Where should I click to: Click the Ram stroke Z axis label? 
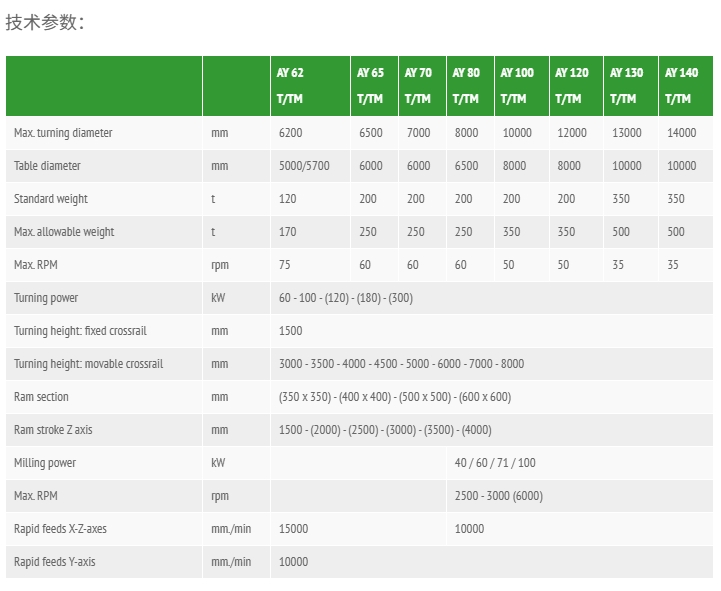(x=53, y=430)
